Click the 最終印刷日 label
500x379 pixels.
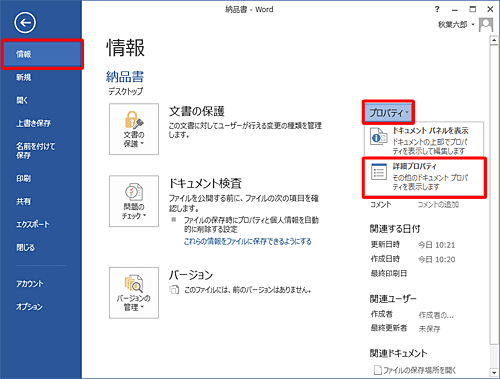pos(389,274)
